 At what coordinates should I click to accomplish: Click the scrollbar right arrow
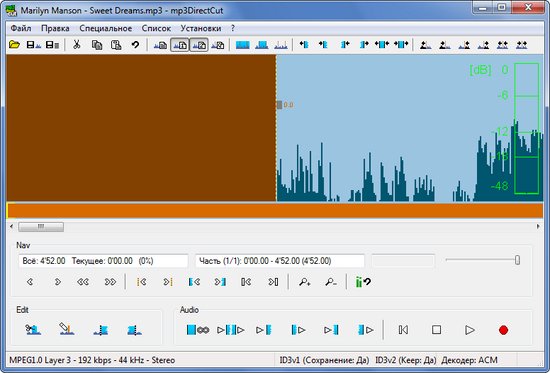click(x=538, y=227)
